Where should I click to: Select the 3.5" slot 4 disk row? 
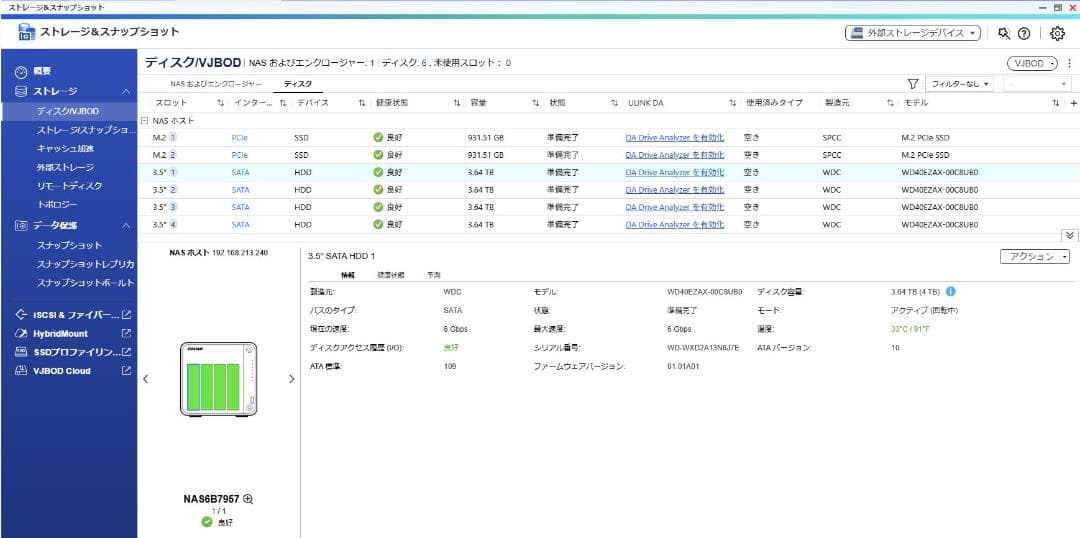pyautogui.click(x=609, y=224)
